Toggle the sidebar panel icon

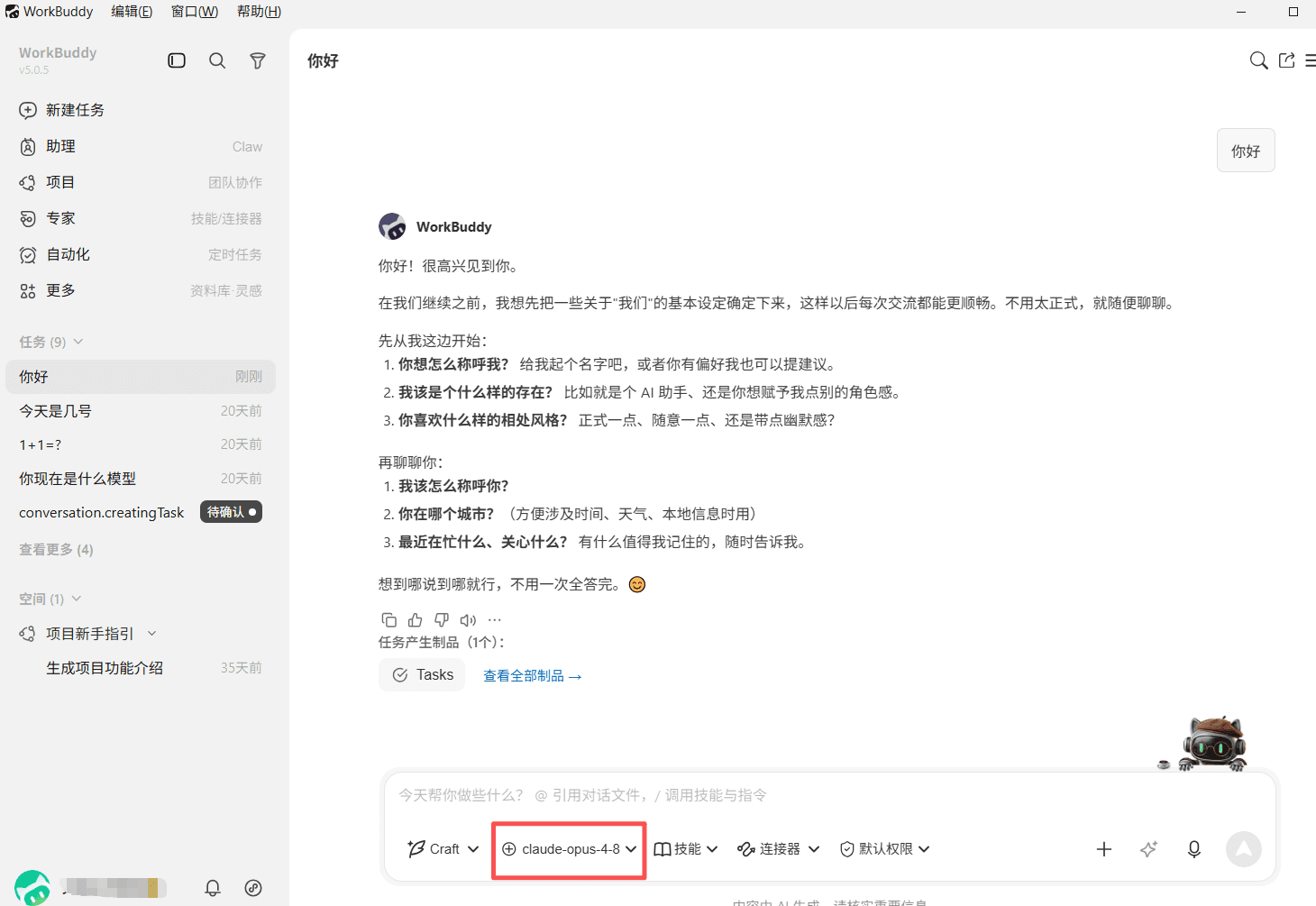[177, 60]
